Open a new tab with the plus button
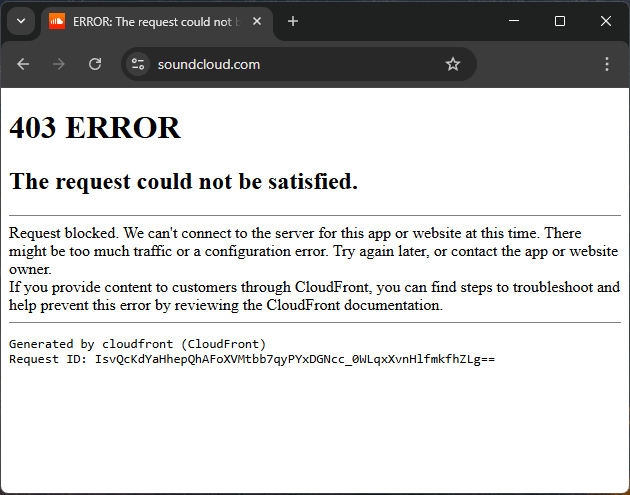This screenshot has height=495, width=630. 293,21
